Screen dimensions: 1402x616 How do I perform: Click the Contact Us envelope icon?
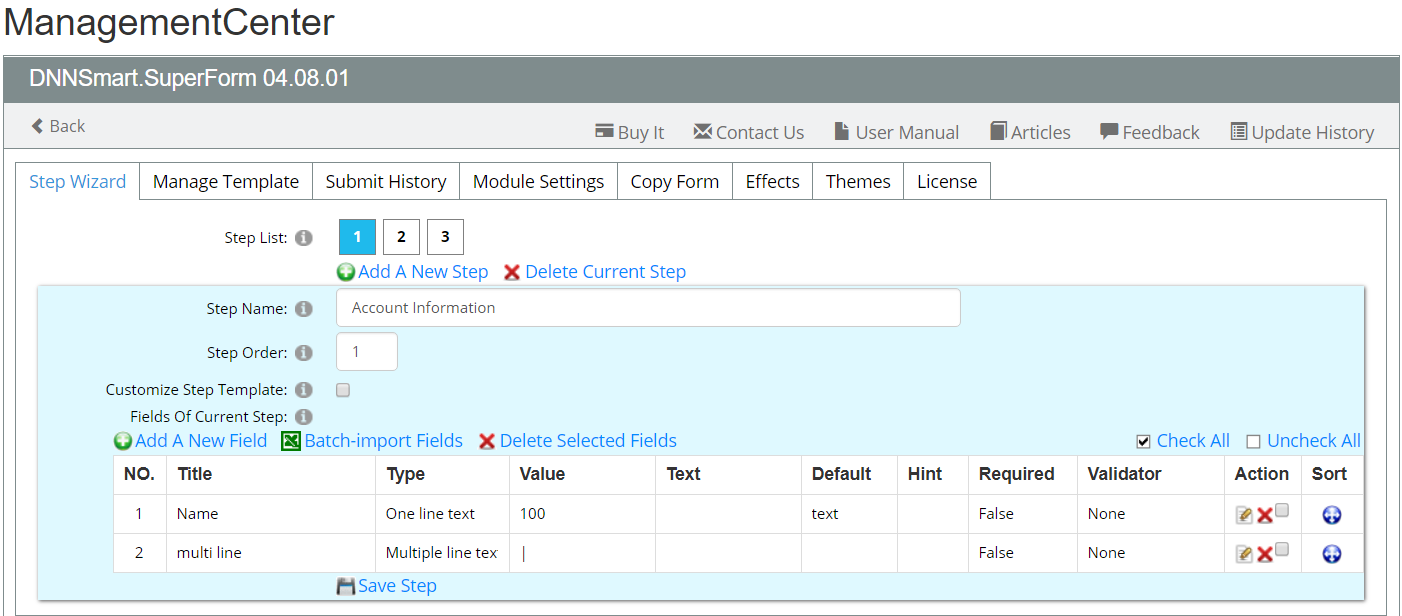coord(702,132)
